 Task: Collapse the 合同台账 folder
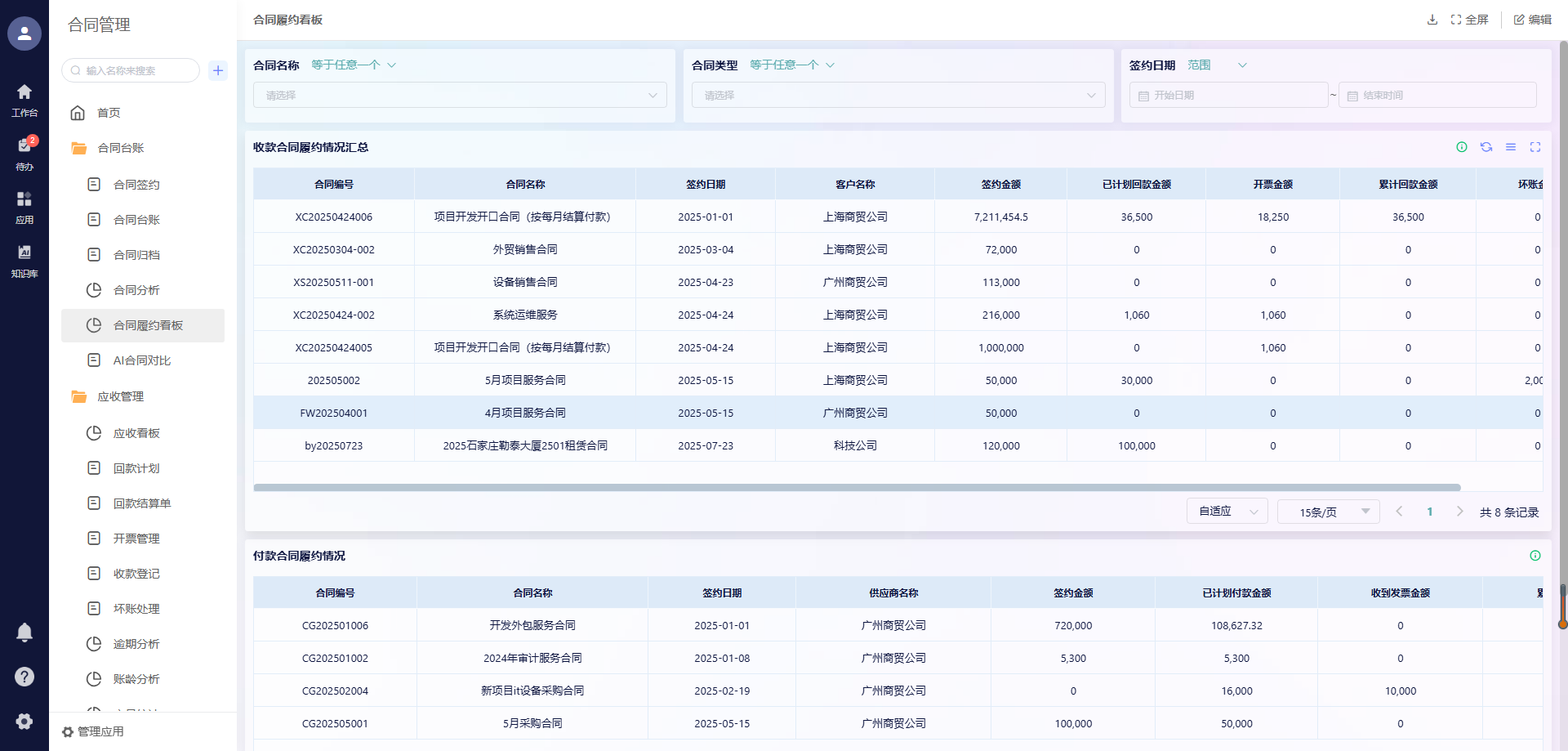[121, 148]
